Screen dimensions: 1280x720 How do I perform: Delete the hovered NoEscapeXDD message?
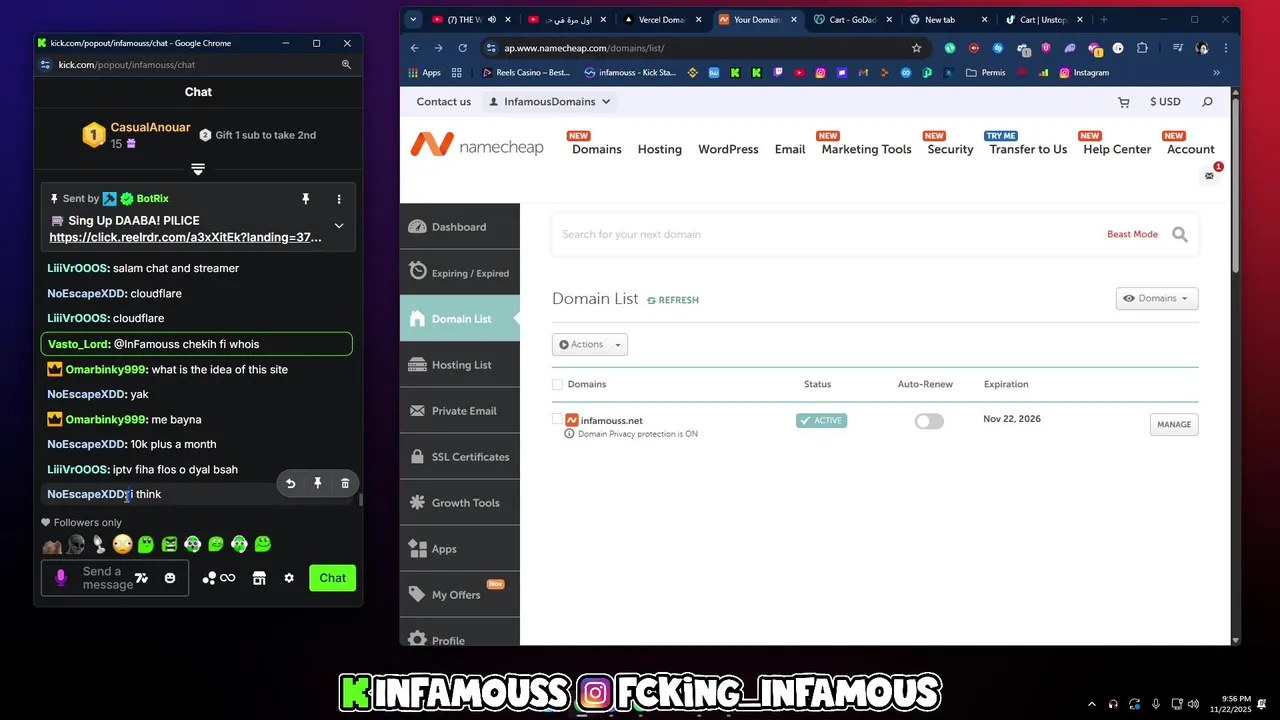345,484
